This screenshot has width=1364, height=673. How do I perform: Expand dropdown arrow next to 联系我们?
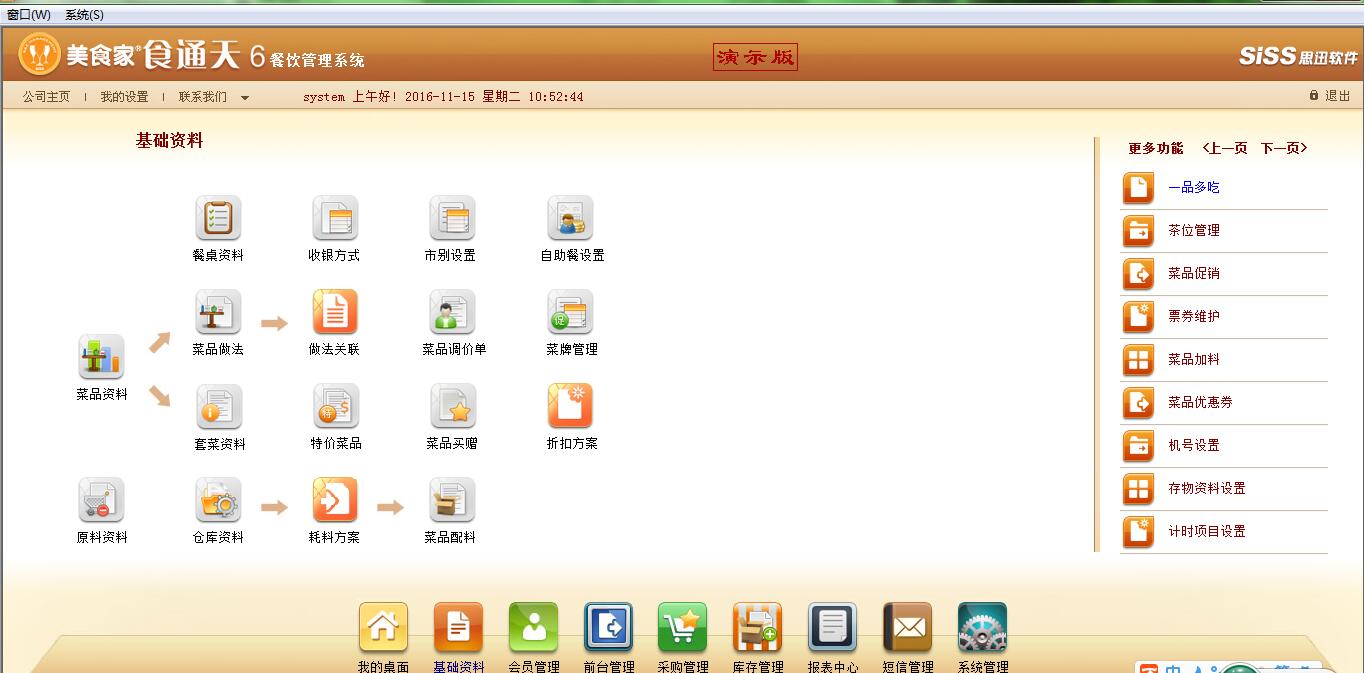tap(245, 98)
